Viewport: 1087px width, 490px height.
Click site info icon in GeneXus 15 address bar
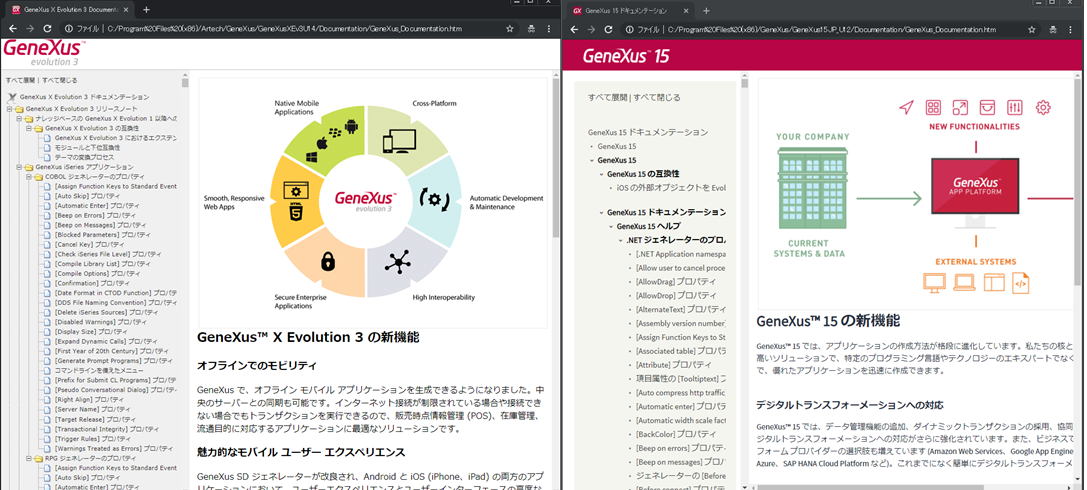[629, 30]
